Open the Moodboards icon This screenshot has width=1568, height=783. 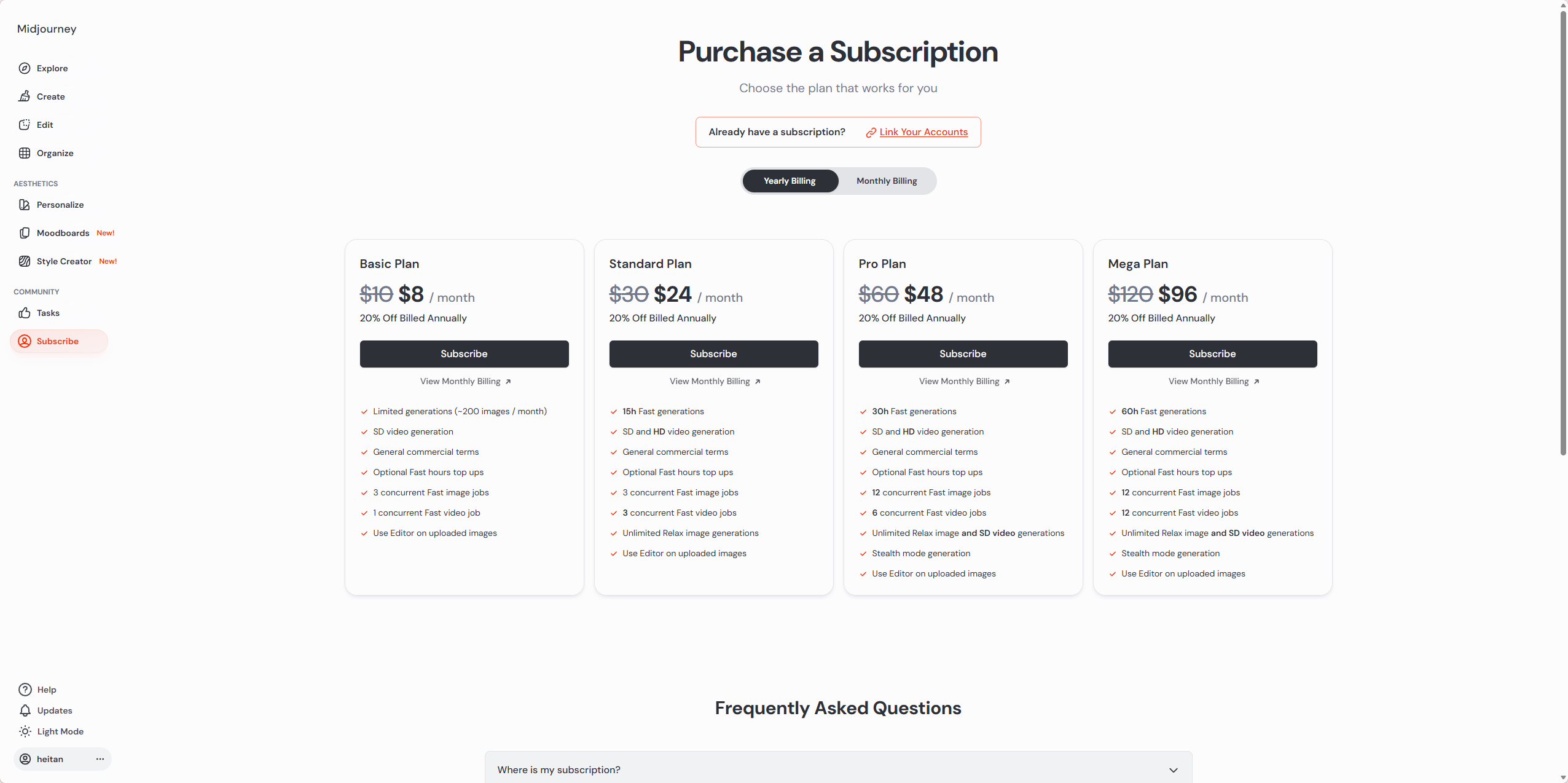coord(25,233)
